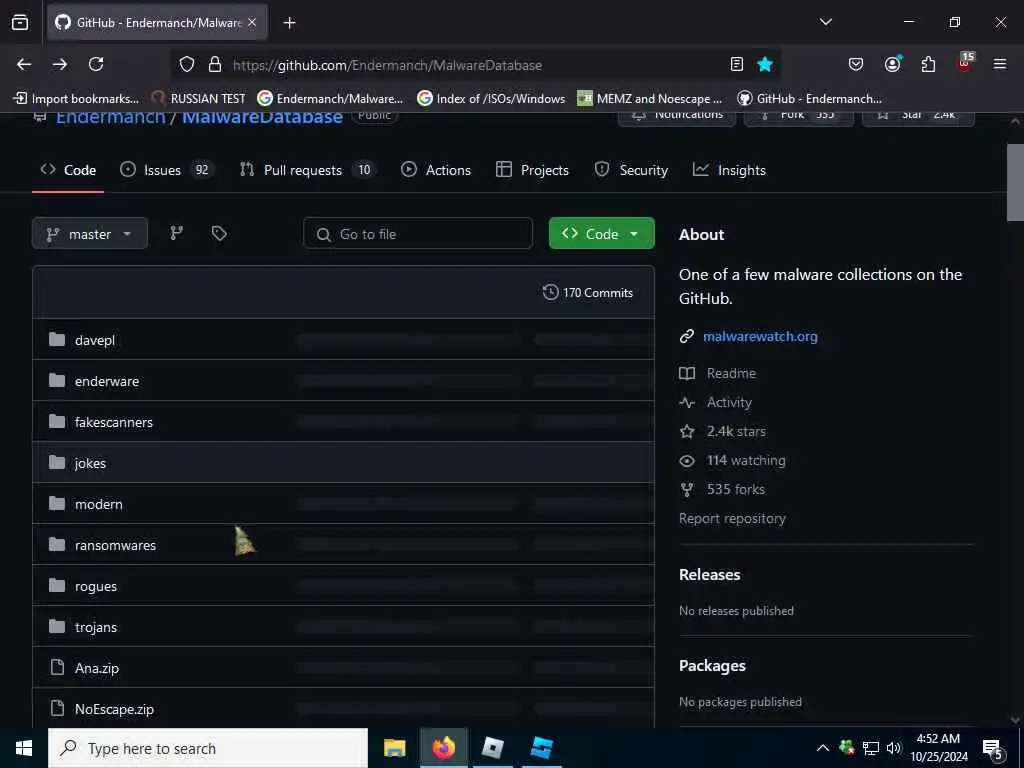Image resolution: width=1024 pixels, height=768 pixels.
Task: Open MEMZ and Noescape bookmark
Action: click(x=650, y=99)
